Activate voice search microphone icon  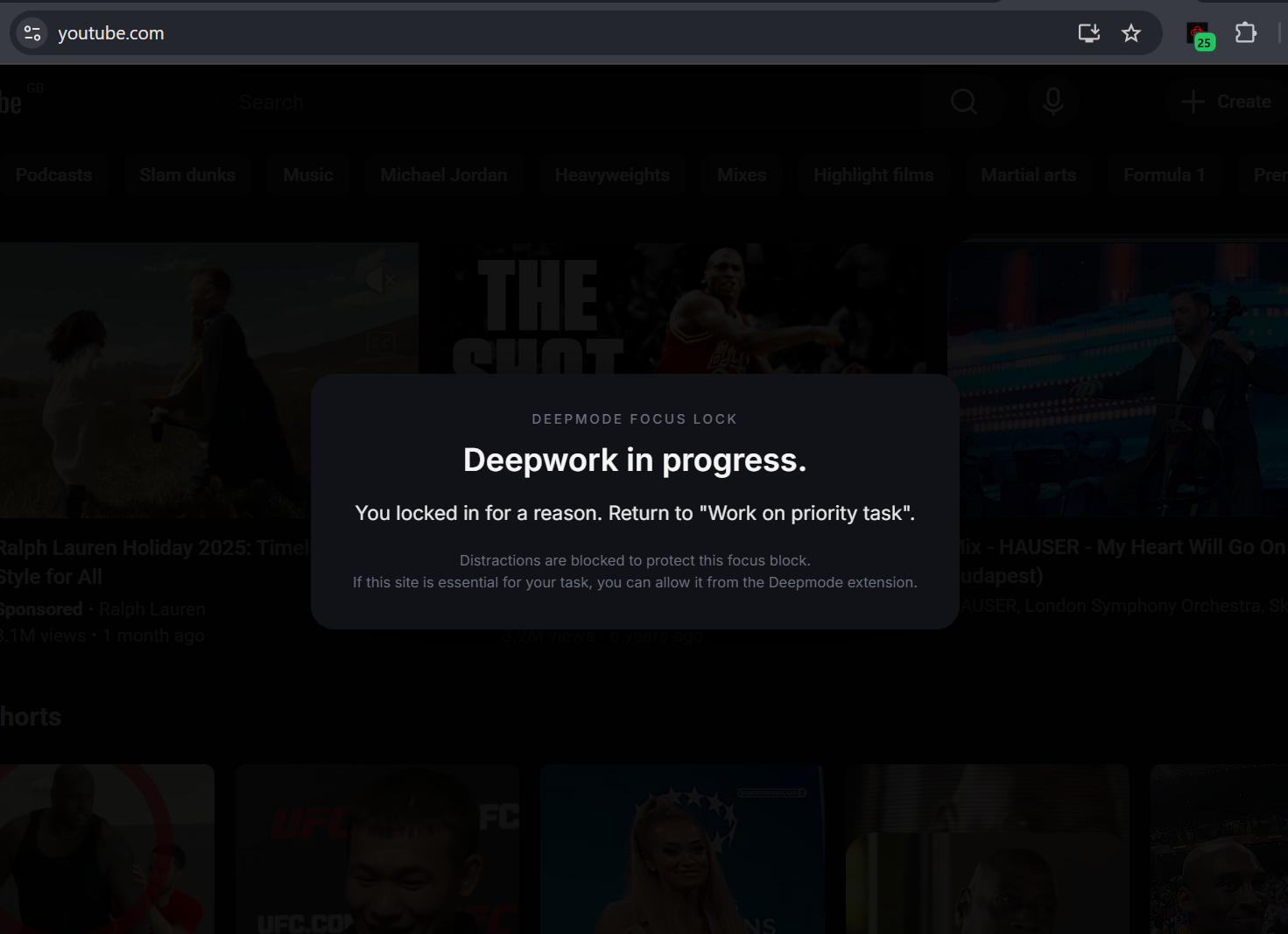tap(1053, 102)
